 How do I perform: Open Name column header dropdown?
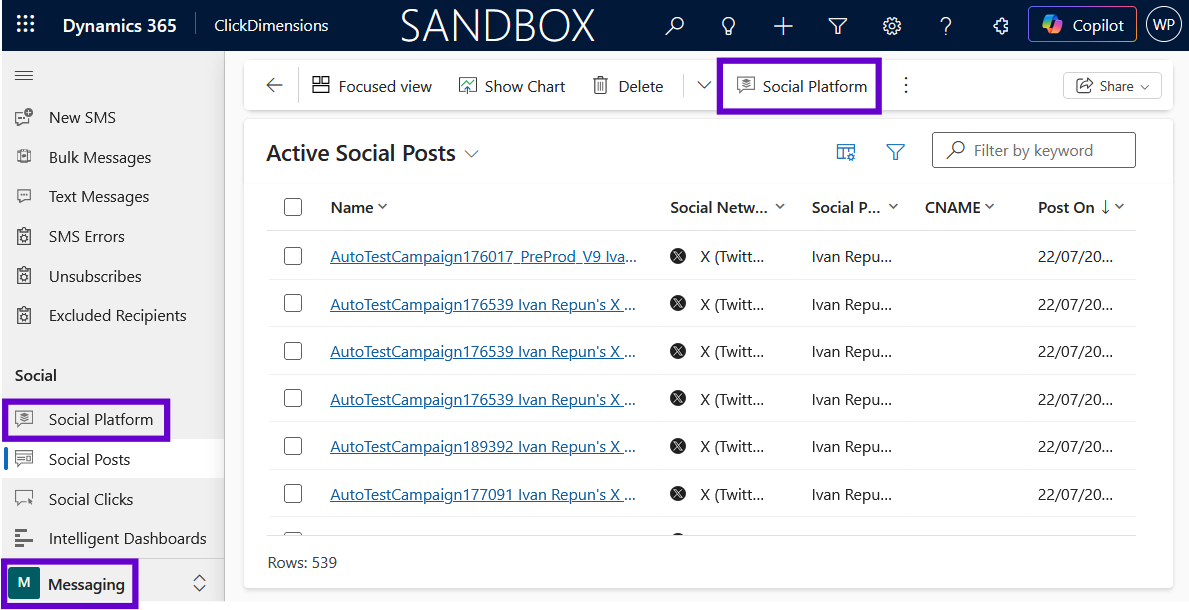click(x=359, y=207)
